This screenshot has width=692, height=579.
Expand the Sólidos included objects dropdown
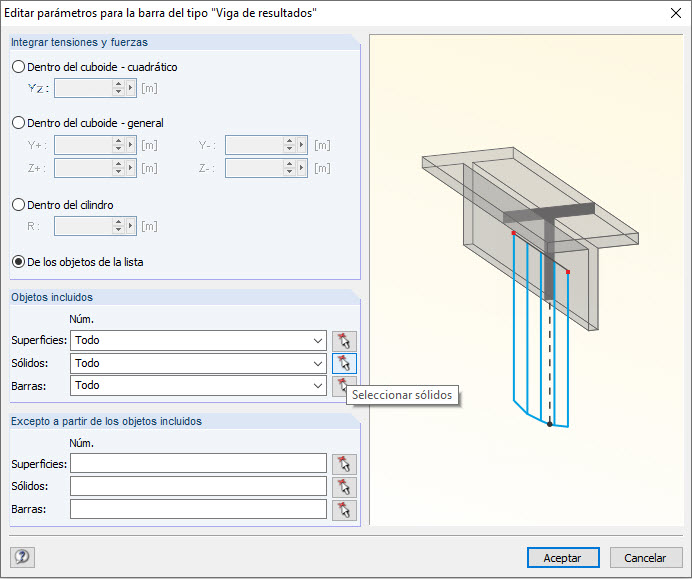click(x=318, y=363)
